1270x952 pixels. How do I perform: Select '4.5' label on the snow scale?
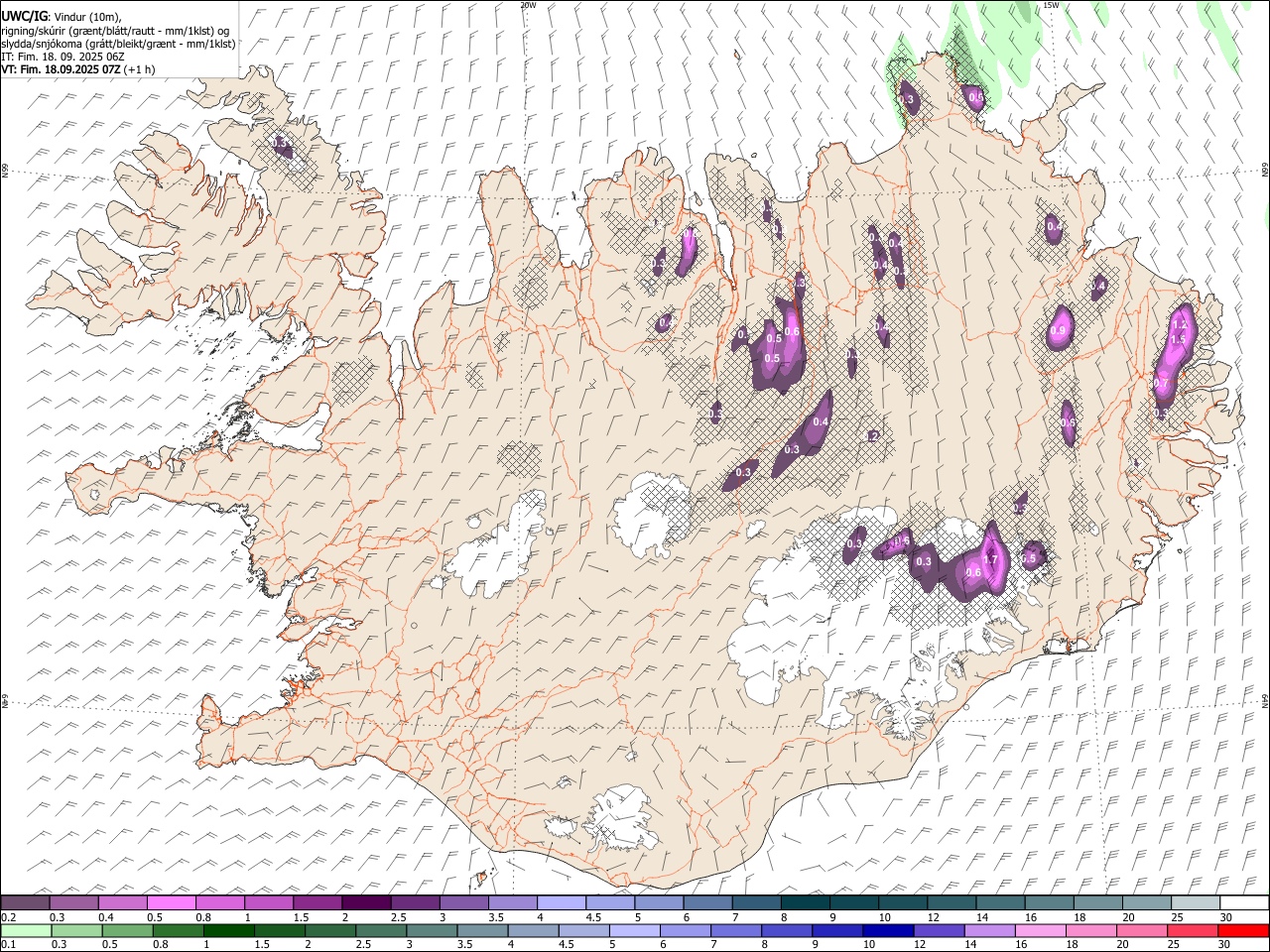pos(593,917)
